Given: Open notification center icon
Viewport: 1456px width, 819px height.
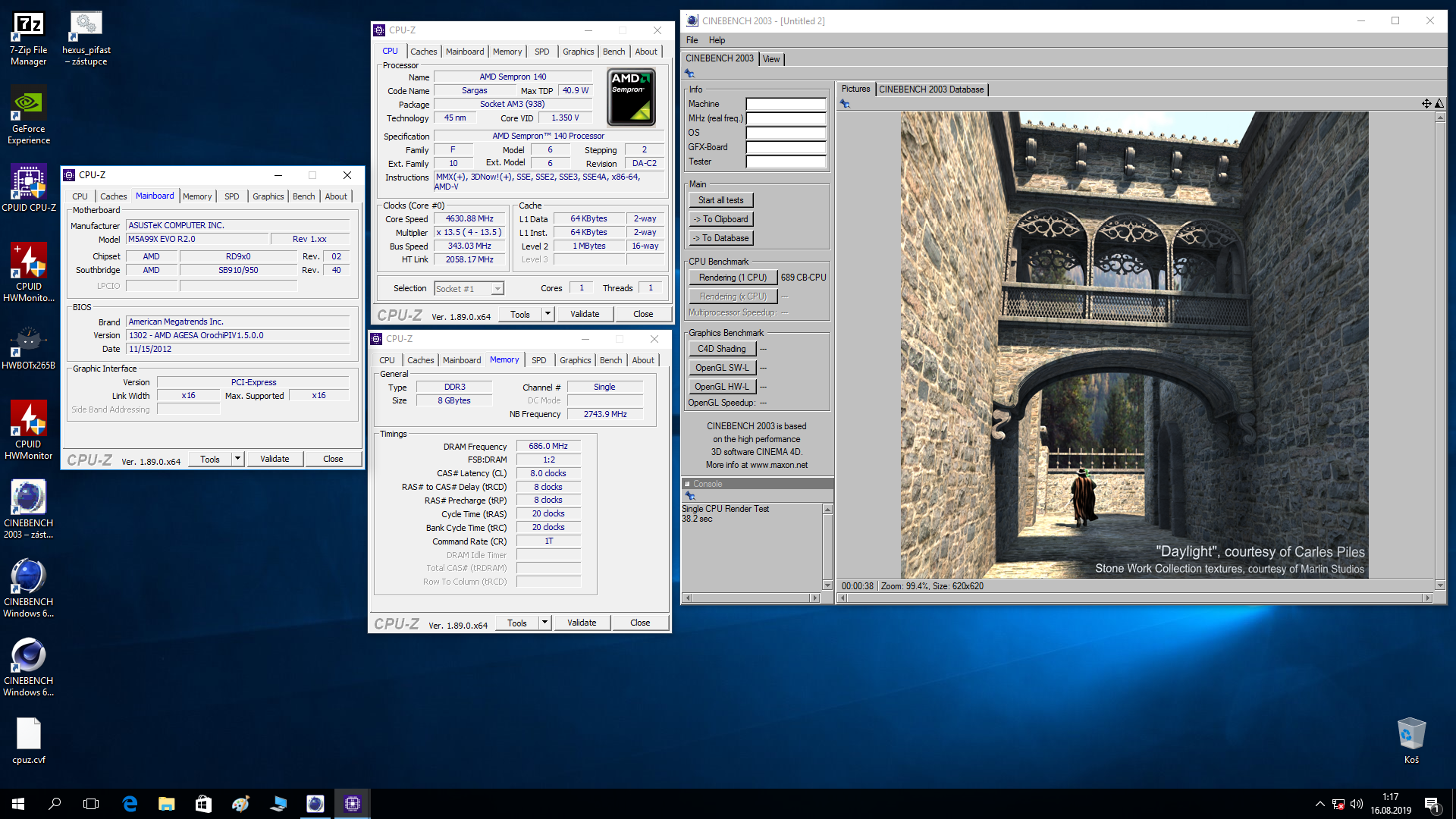Looking at the screenshot, I should click(x=1432, y=804).
